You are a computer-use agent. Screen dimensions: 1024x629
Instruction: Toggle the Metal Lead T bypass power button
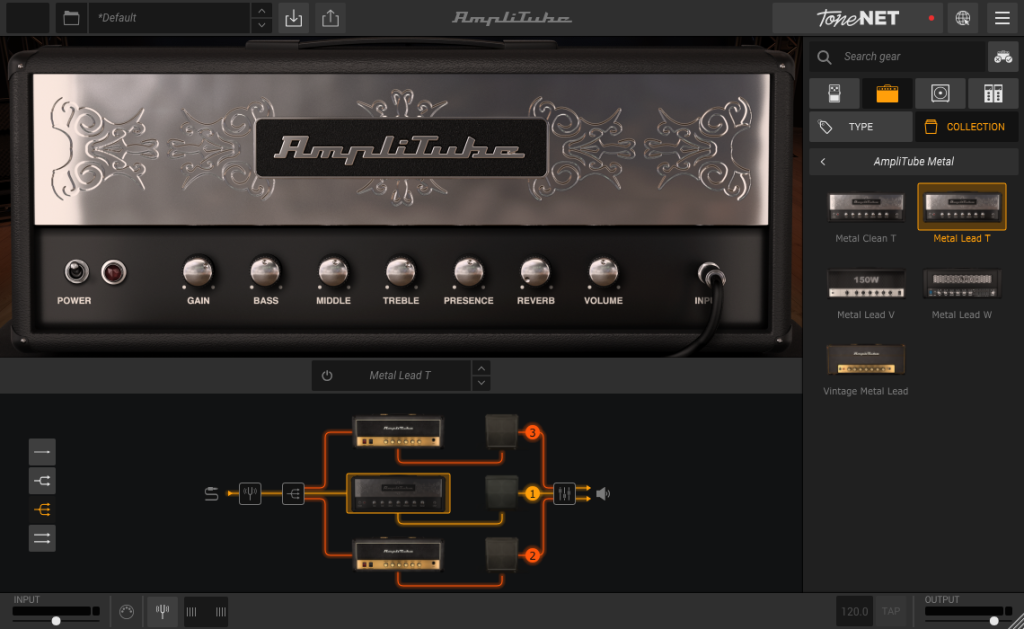point(327,376)
